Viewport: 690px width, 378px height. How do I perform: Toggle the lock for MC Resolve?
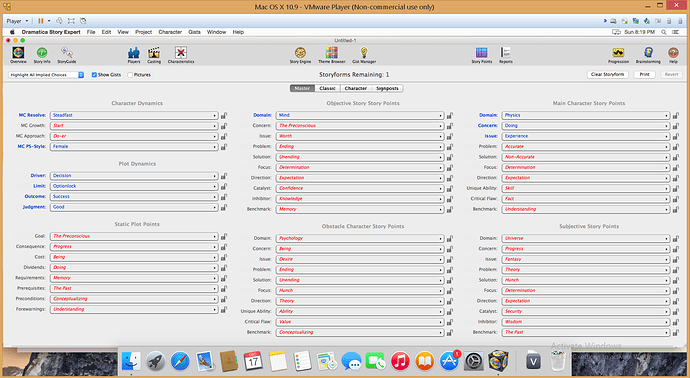tap(224, 115)
